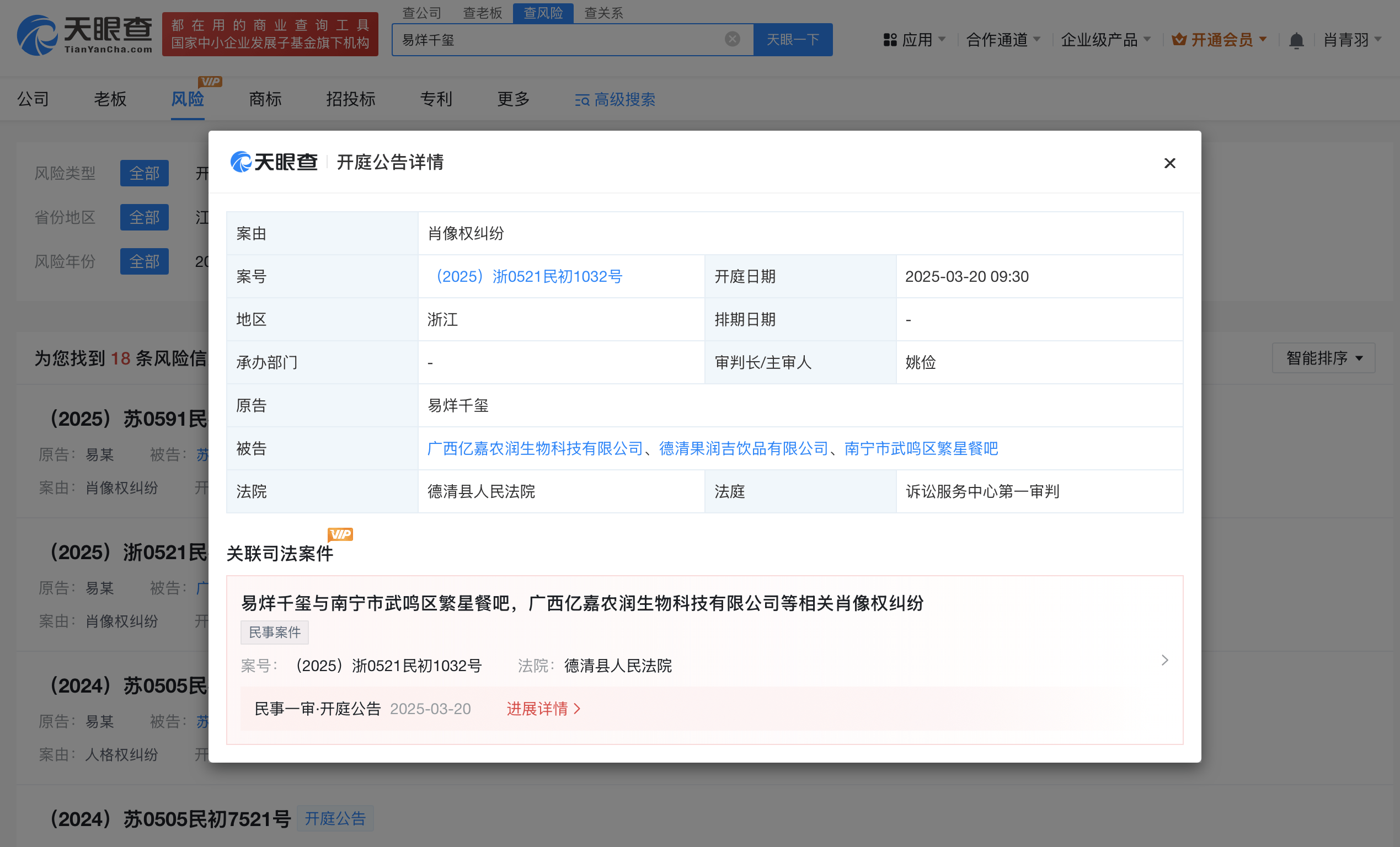Click the 开通会员 crown icon
The width and height of the screenshot is (1400, 847).
pyautogui.click(x=1180, y=39)
